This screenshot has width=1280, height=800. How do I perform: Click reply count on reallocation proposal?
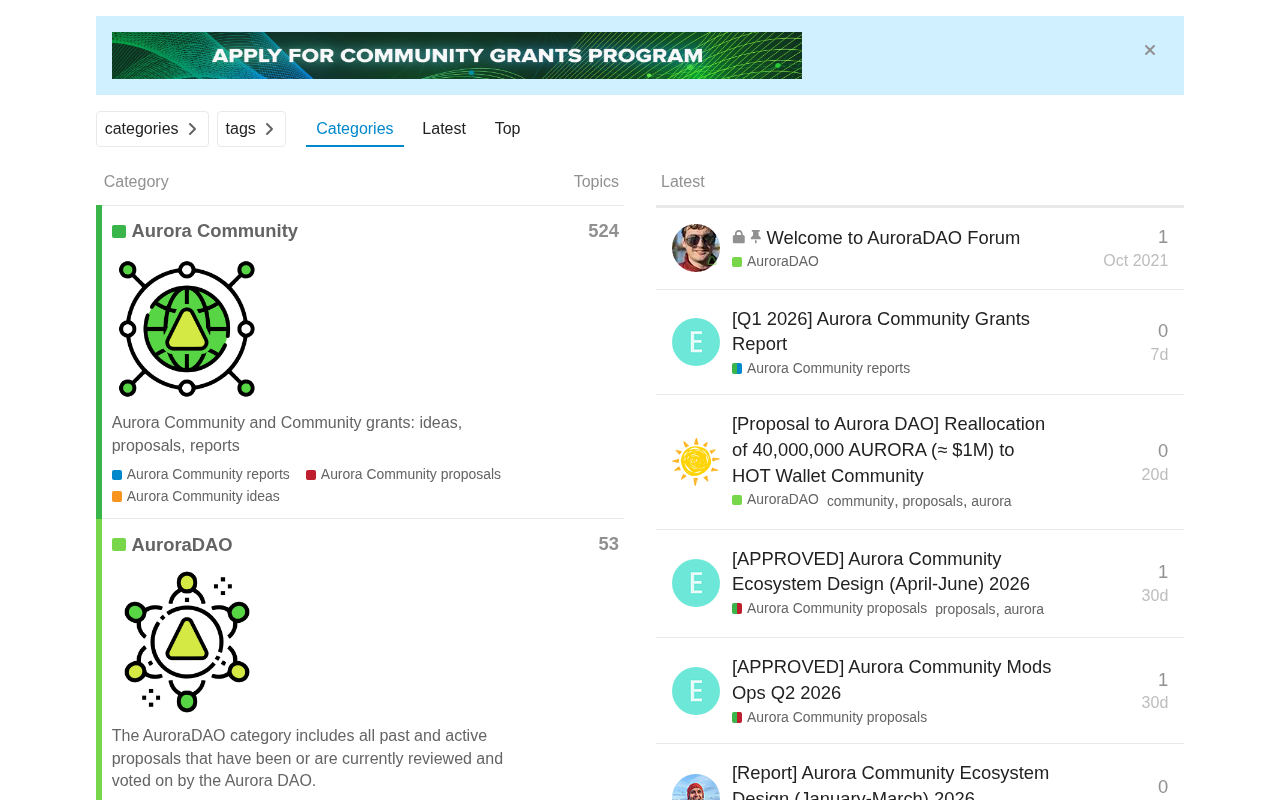coord(1163,451)
